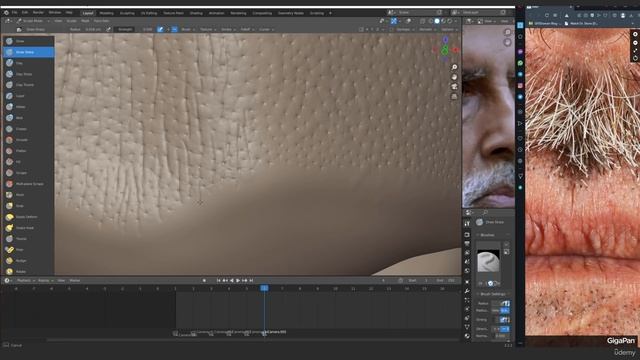Select the Crease brush tool
Image resolution: width=640 pixels, height=360 pixels.
[28, 129]
